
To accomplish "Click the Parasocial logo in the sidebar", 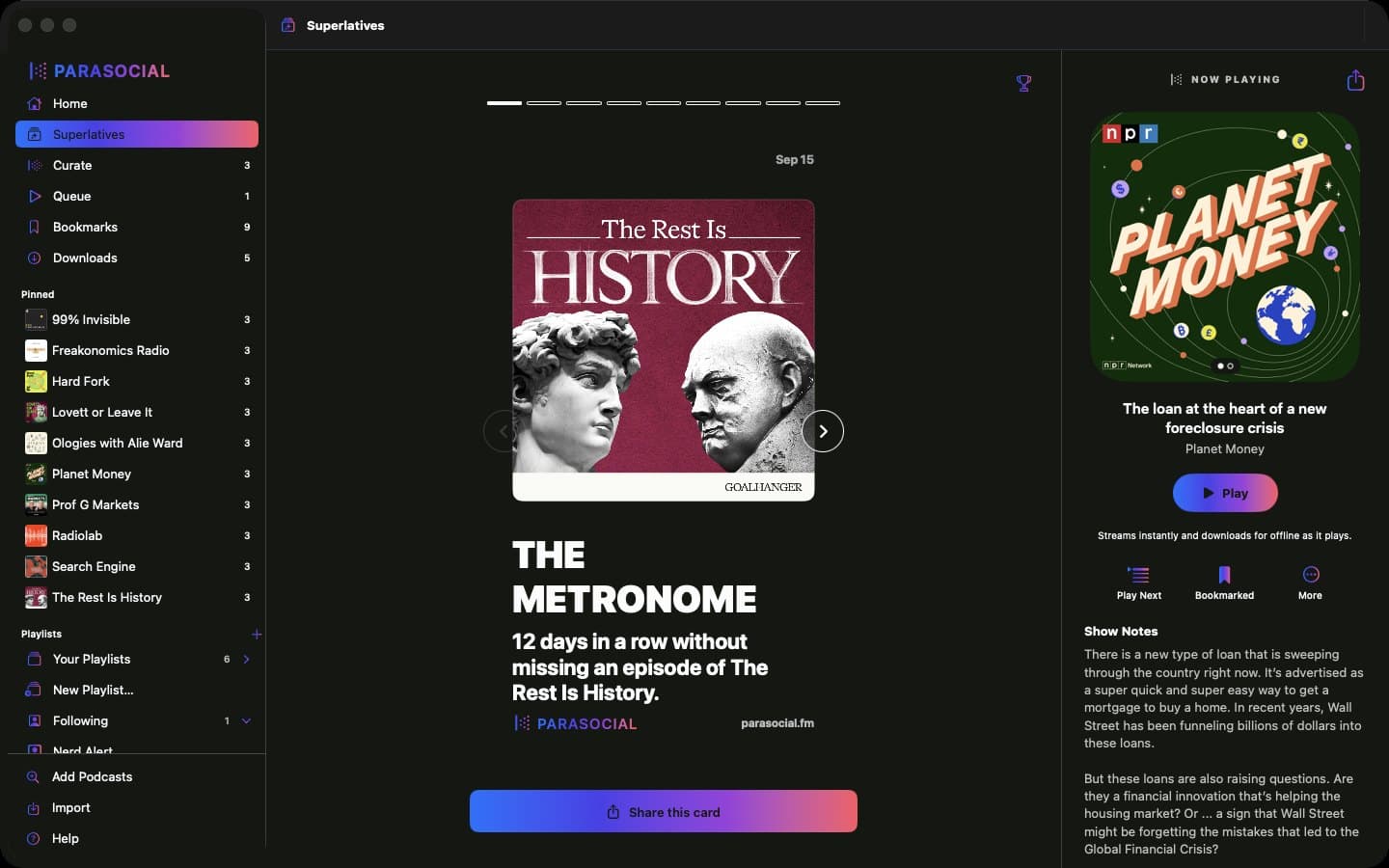I will coord(99,70).
